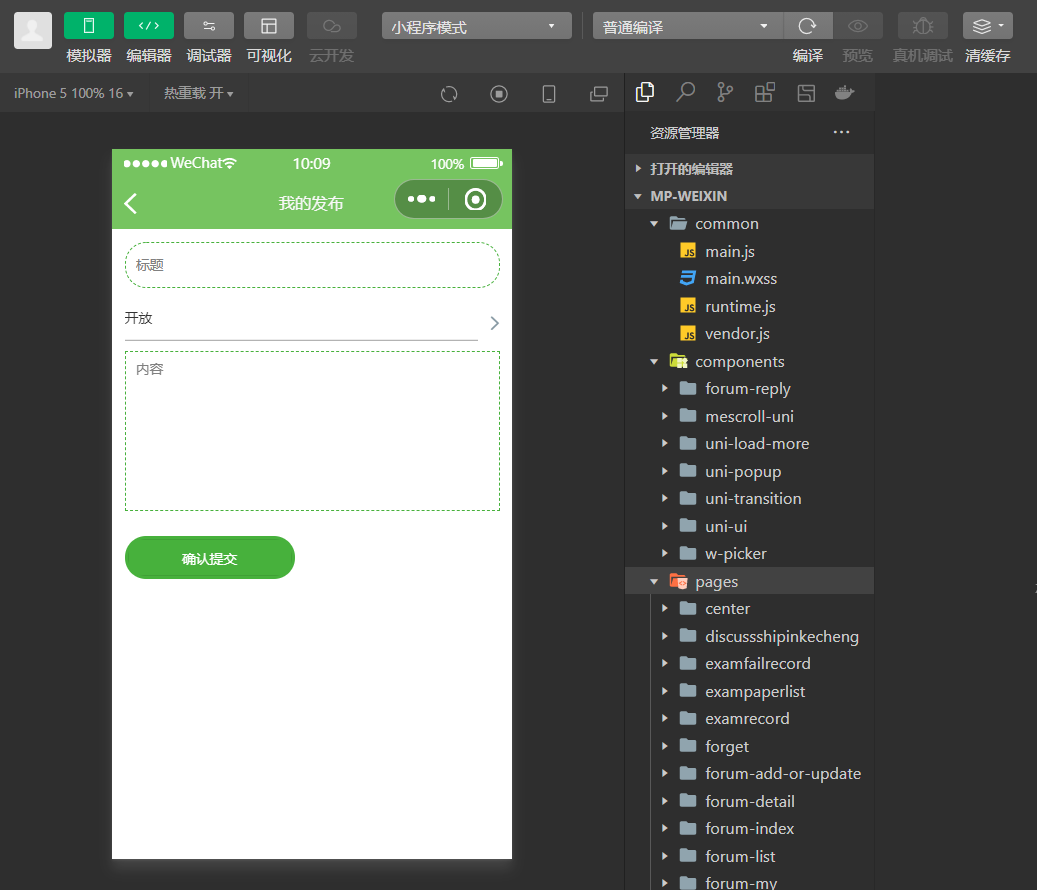Screen dimensions: 1037x890
Task: Click the 内容 content text area
Action: coord(312,431)
